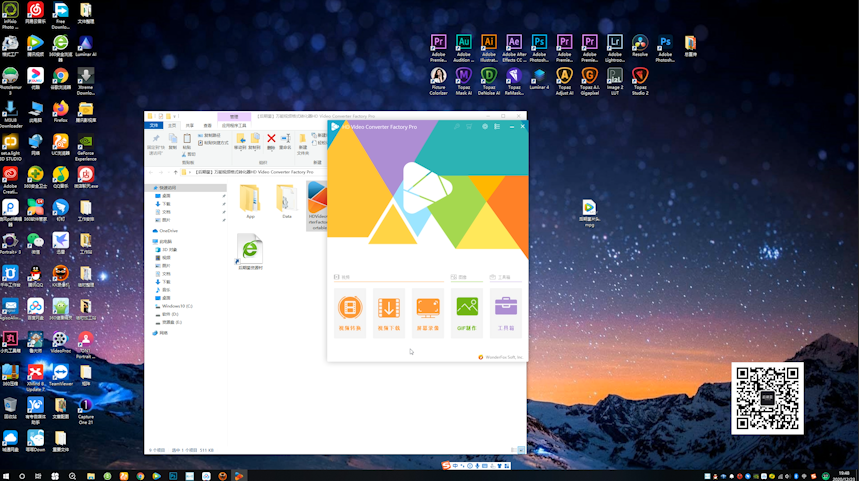Open the Data folder

point(286,200)
